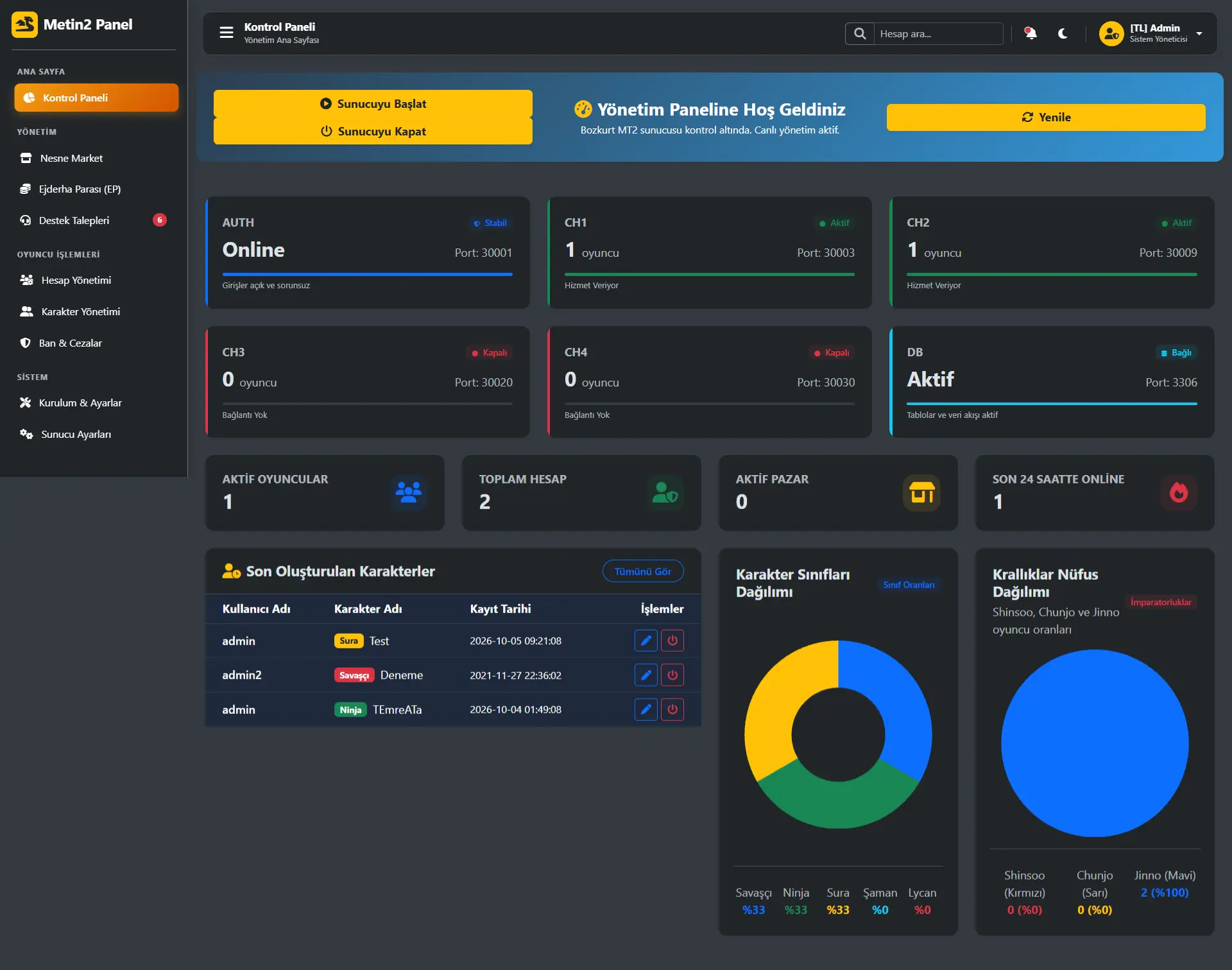Expand the Admin user dropdown arrow

(x=1199, y=33)
